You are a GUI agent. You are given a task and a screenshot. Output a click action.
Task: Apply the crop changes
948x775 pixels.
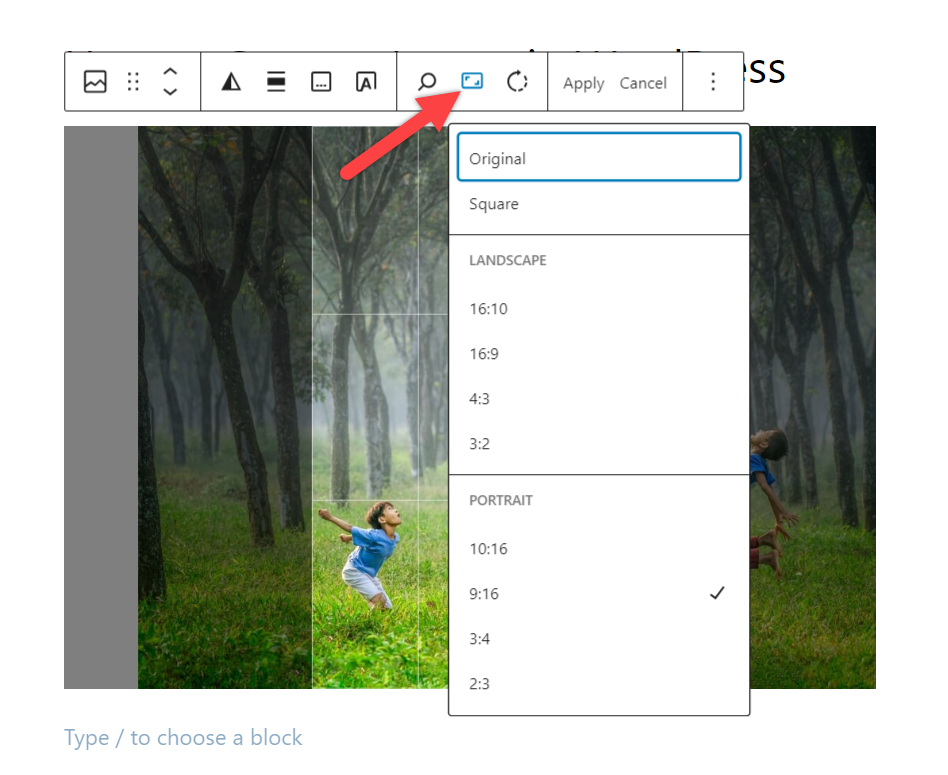583,83
